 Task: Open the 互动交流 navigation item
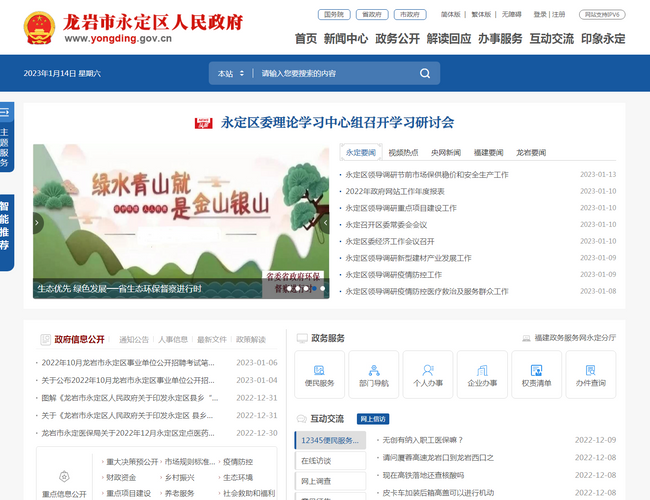(x=551, y=39)
